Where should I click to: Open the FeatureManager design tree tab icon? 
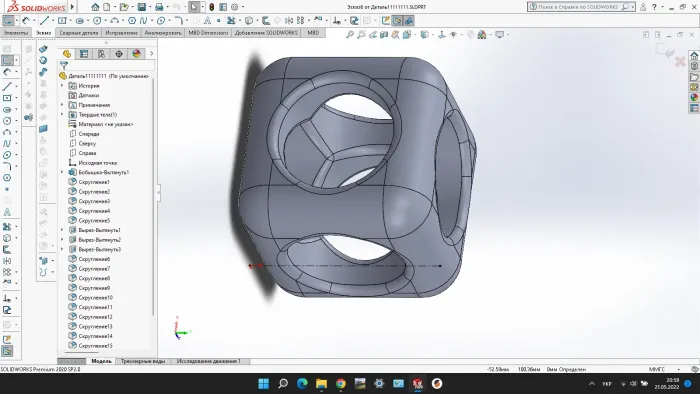(x=67, y=54)
